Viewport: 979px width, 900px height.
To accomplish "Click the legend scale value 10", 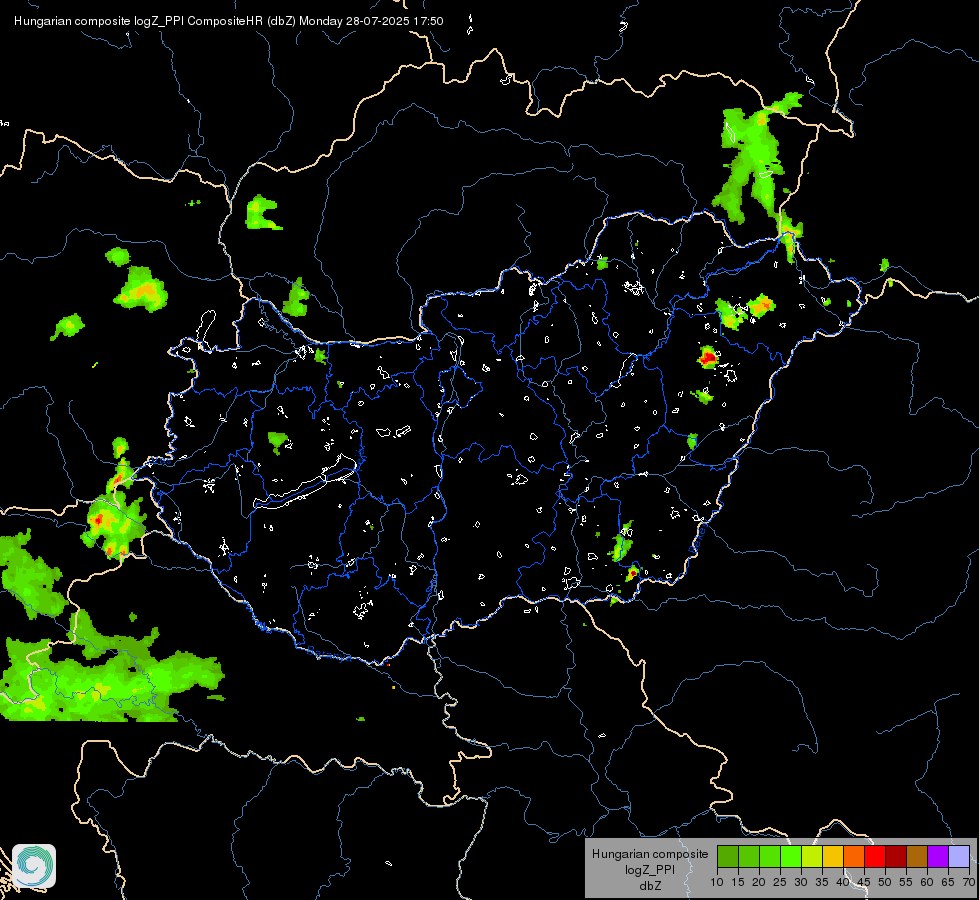I will click(717, 883).
